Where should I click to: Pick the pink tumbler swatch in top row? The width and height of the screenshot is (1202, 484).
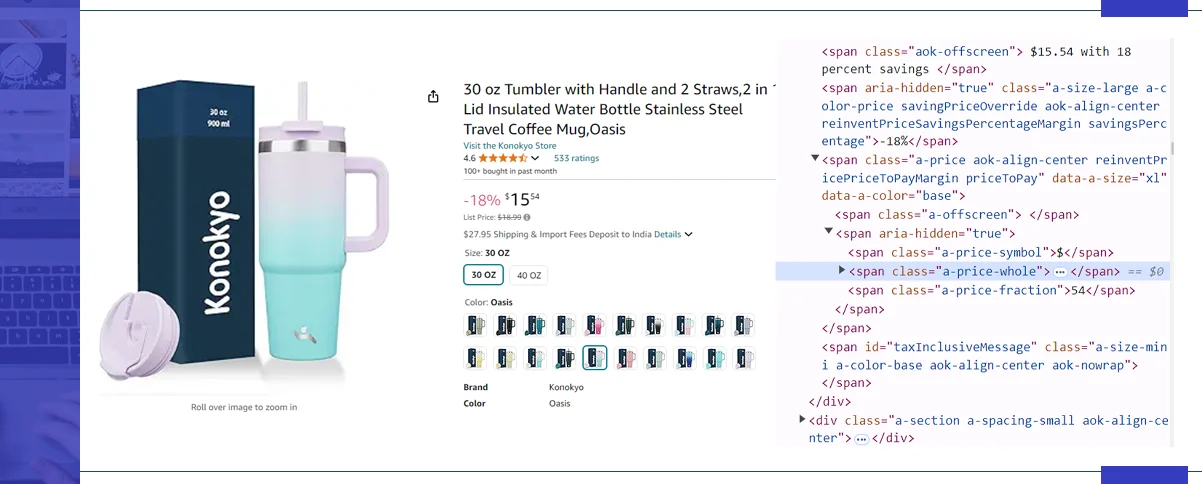(x=594, y=325)
